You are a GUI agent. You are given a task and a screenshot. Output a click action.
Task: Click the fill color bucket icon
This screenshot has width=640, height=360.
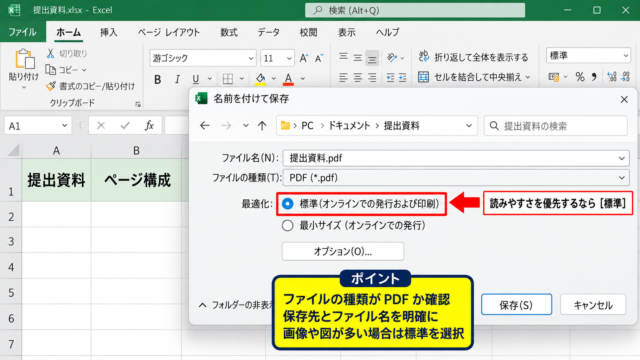pos(260,78)
